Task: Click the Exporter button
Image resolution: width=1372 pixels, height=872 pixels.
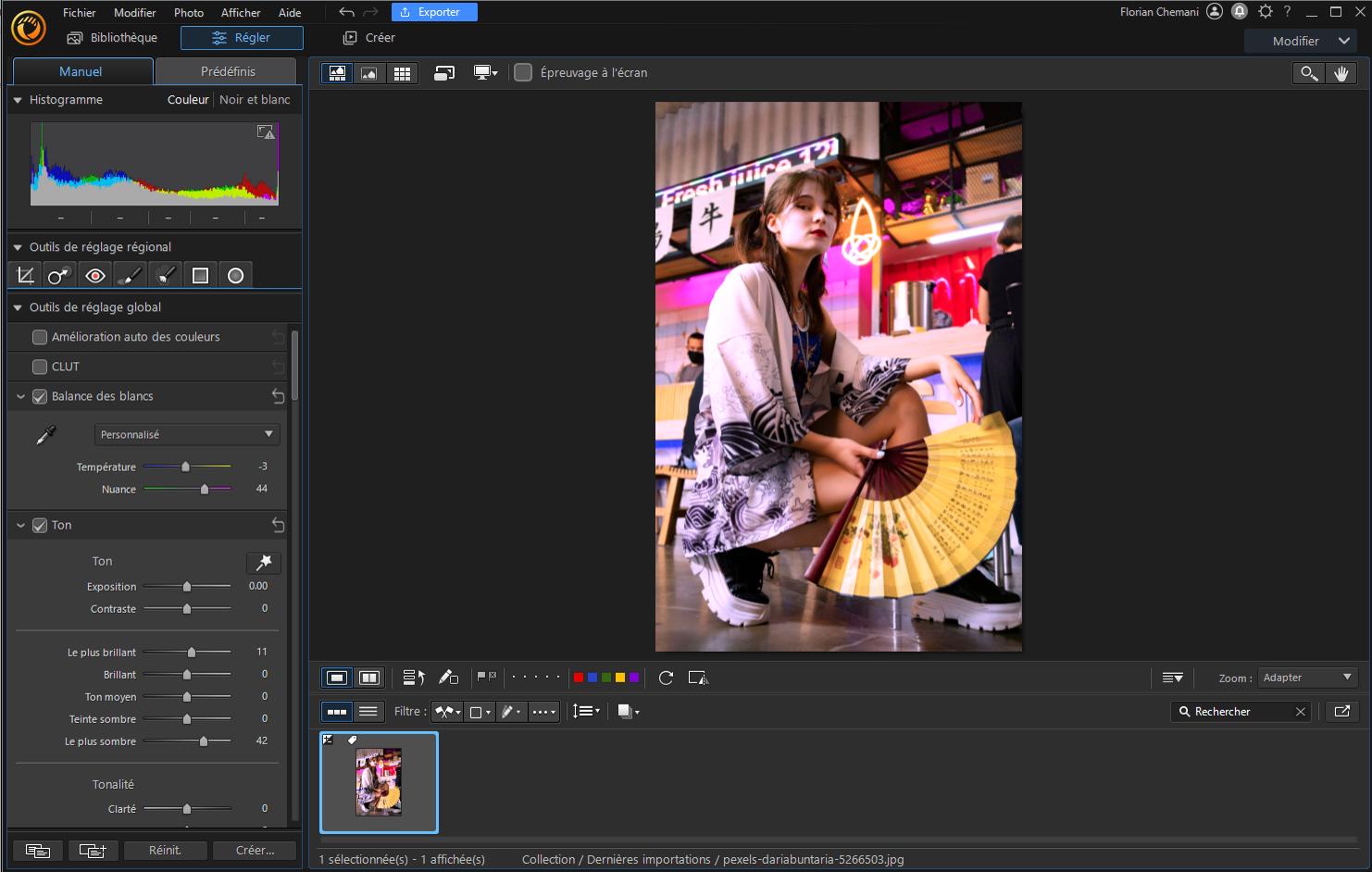Action: (434, 12)
